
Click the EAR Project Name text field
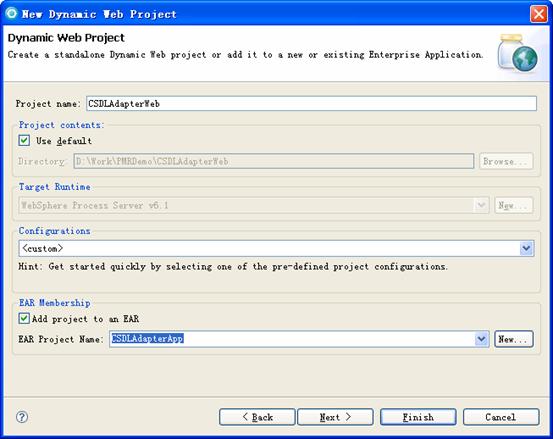pos(292,339)
